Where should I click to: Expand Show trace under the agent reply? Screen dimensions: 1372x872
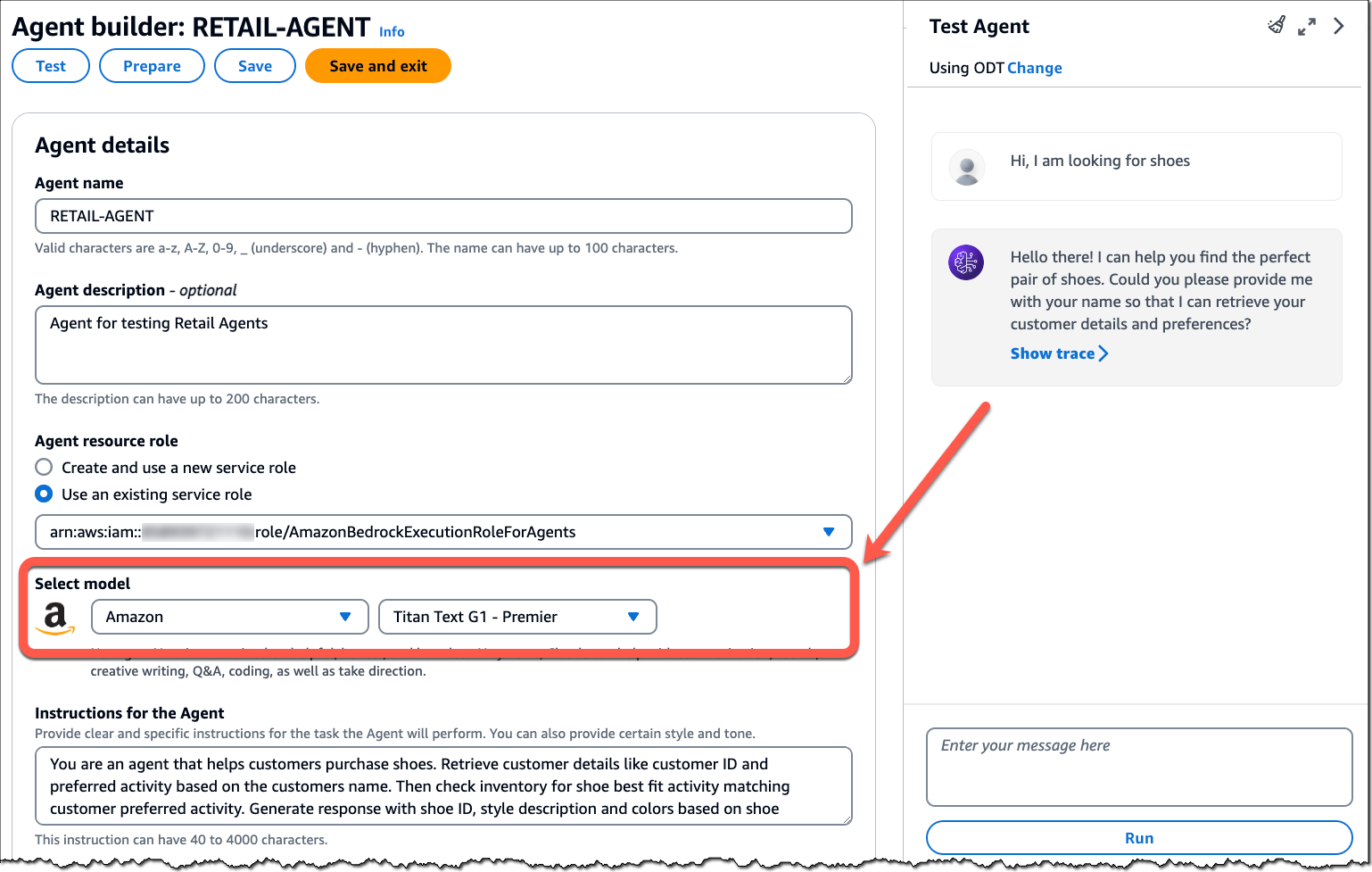coord(1059,353)
